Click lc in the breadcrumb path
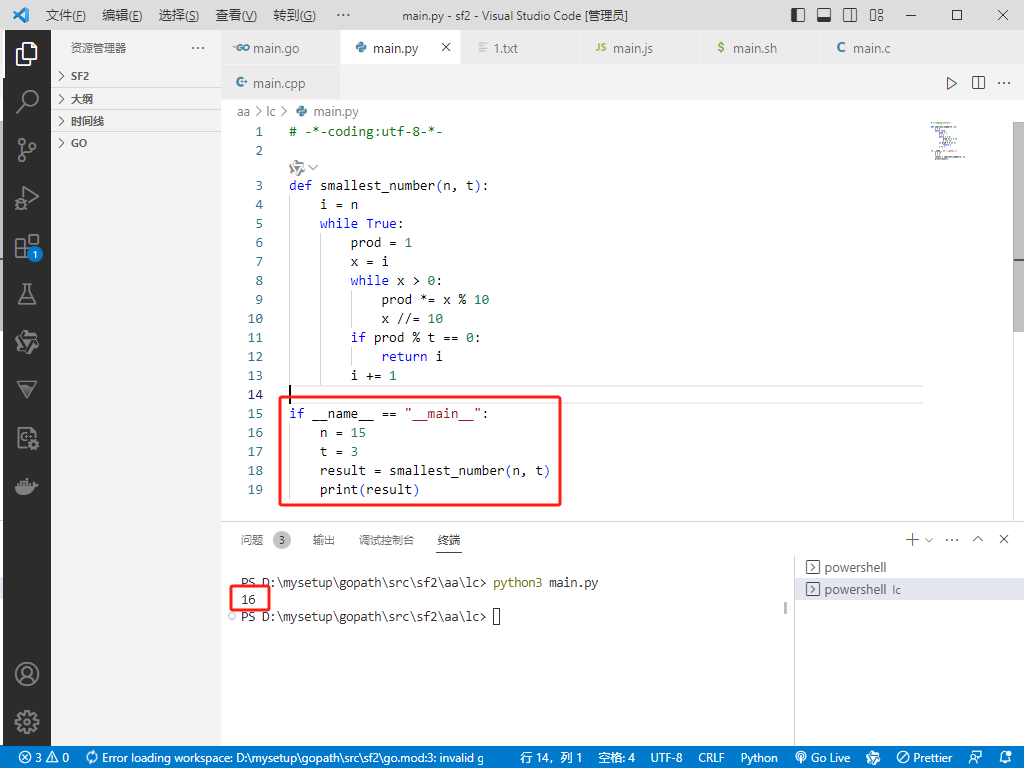The height and width of the screenshot is (768, 1024). point(270,112)
